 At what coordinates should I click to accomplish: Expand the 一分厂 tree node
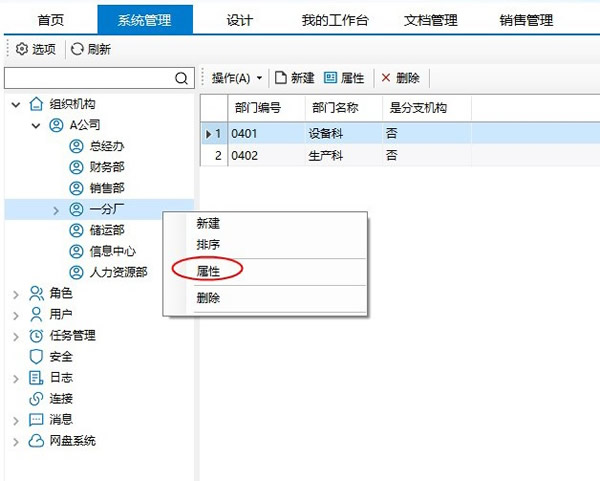click(56, 210)
